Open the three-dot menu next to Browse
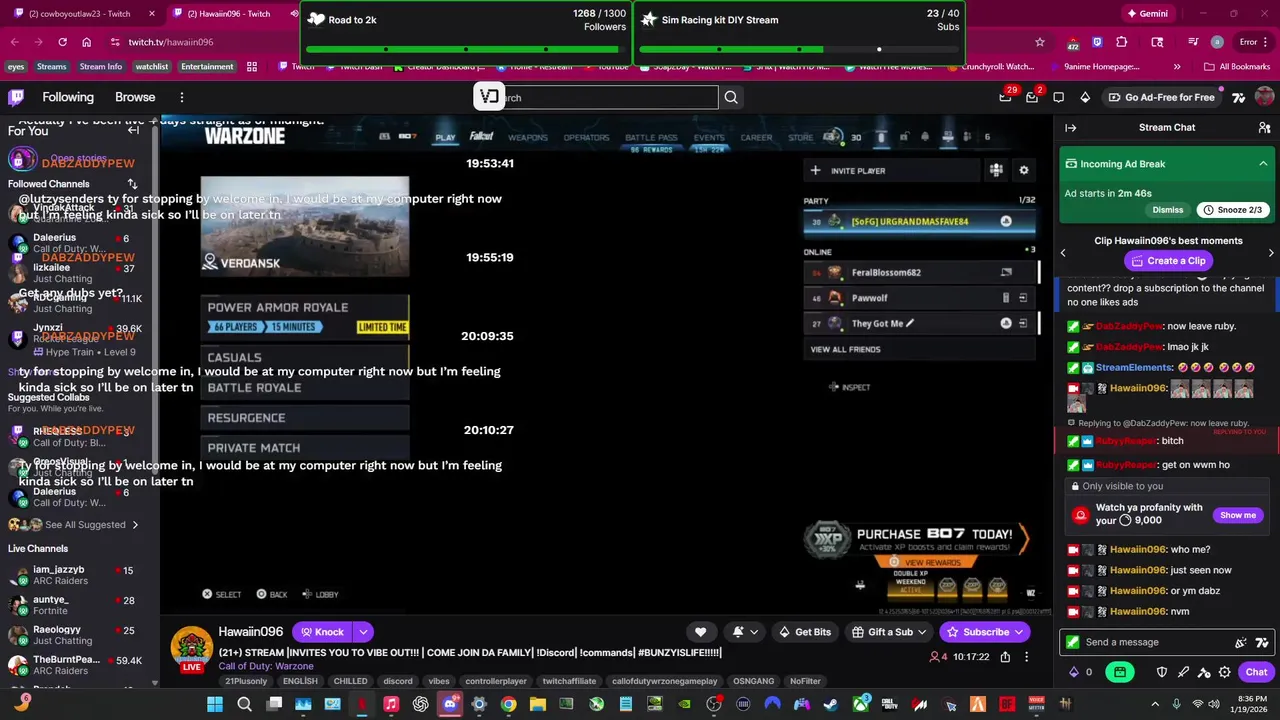 pos(182,97)
